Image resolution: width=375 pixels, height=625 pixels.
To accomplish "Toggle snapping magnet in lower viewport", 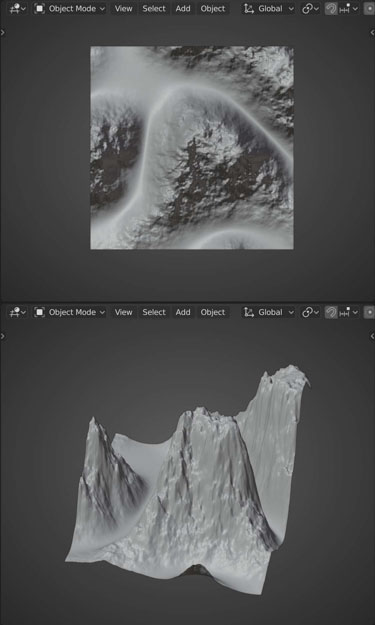I will [331, 312].
